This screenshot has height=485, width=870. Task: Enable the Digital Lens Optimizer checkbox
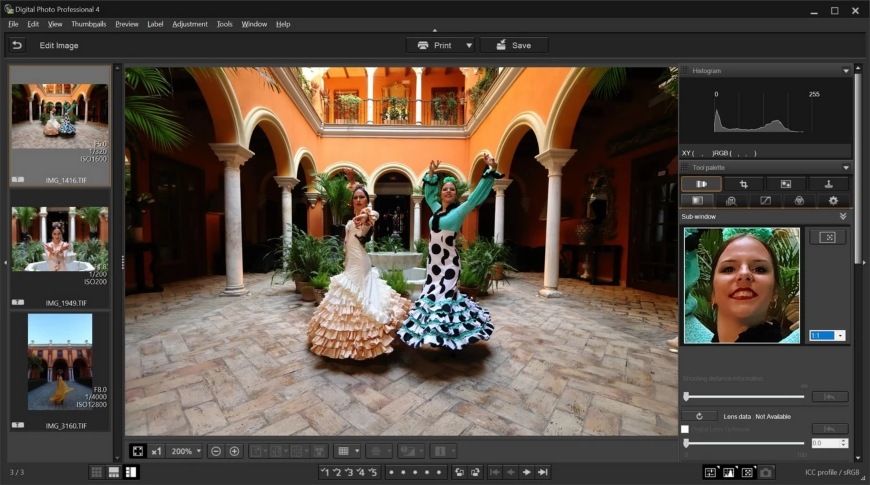(x=685, y=429)
